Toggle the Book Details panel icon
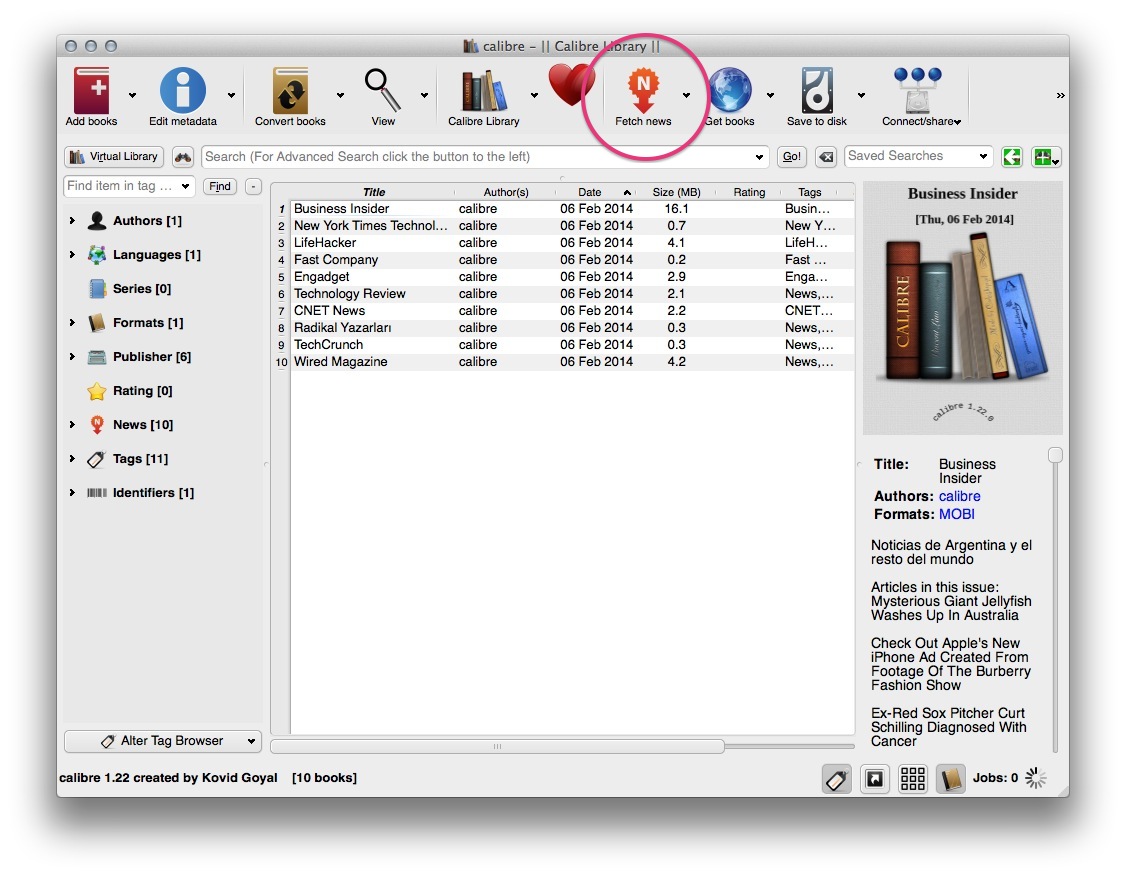This screenshot has height=876, width=1126. 951,778
